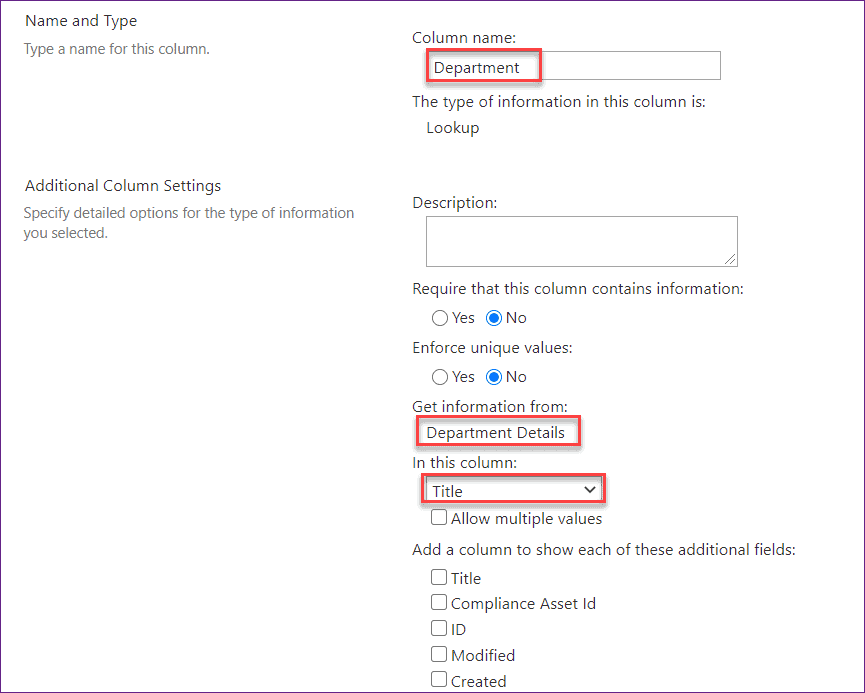Expand the Title dropdown chevron
Screen dimensions: 865x693
[592, 489]
